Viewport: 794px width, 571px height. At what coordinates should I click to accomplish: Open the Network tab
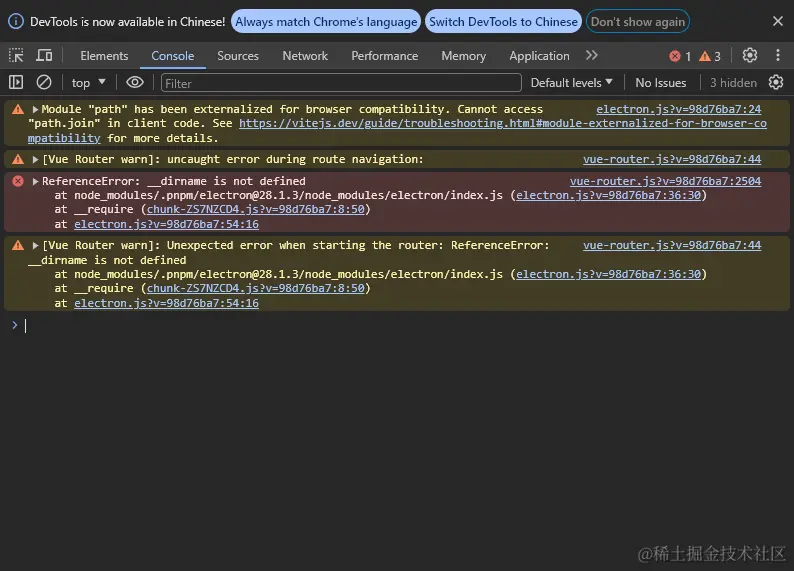tap(305, 56)
